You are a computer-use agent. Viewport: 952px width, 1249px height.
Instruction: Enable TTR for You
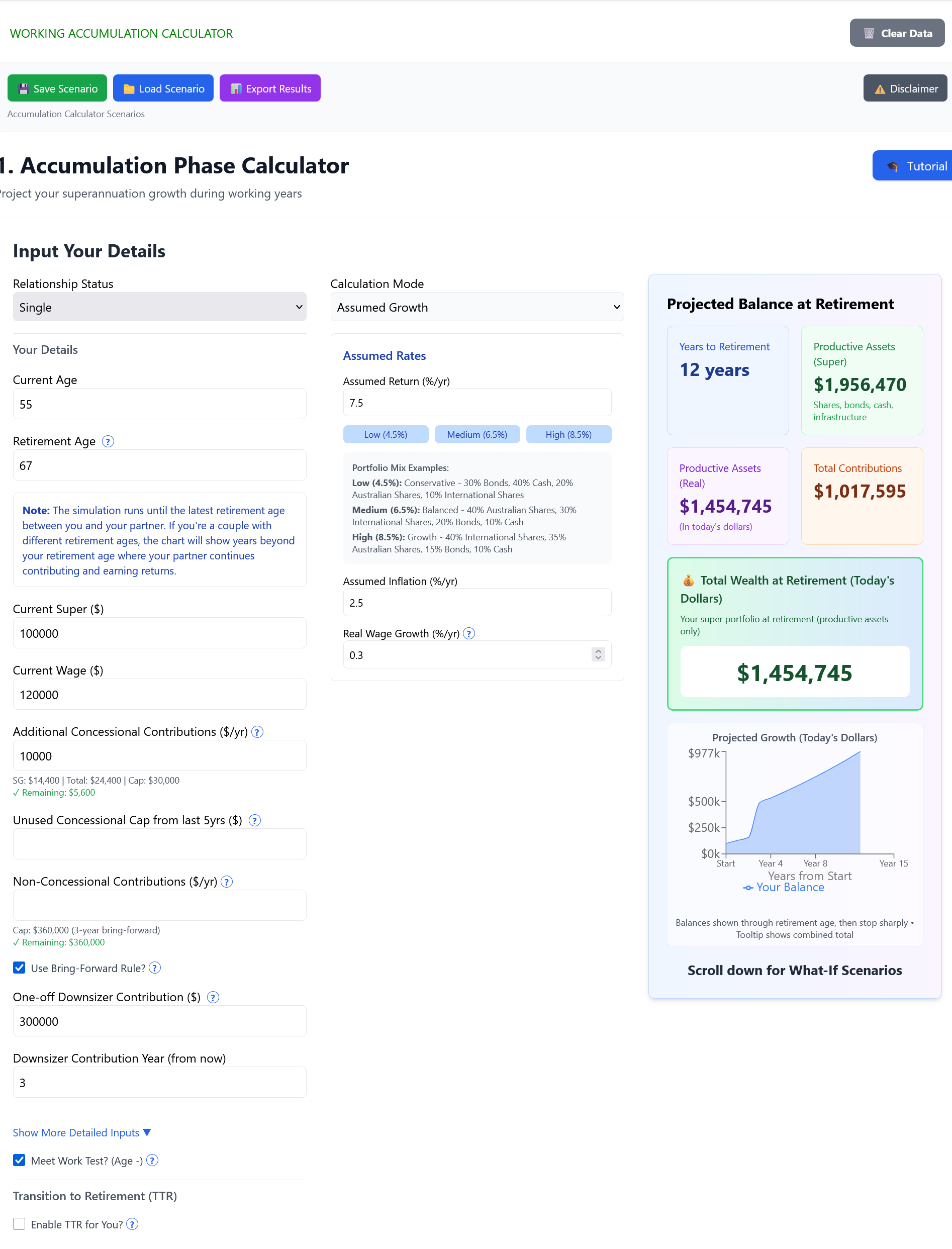(x=19, y=1224)
